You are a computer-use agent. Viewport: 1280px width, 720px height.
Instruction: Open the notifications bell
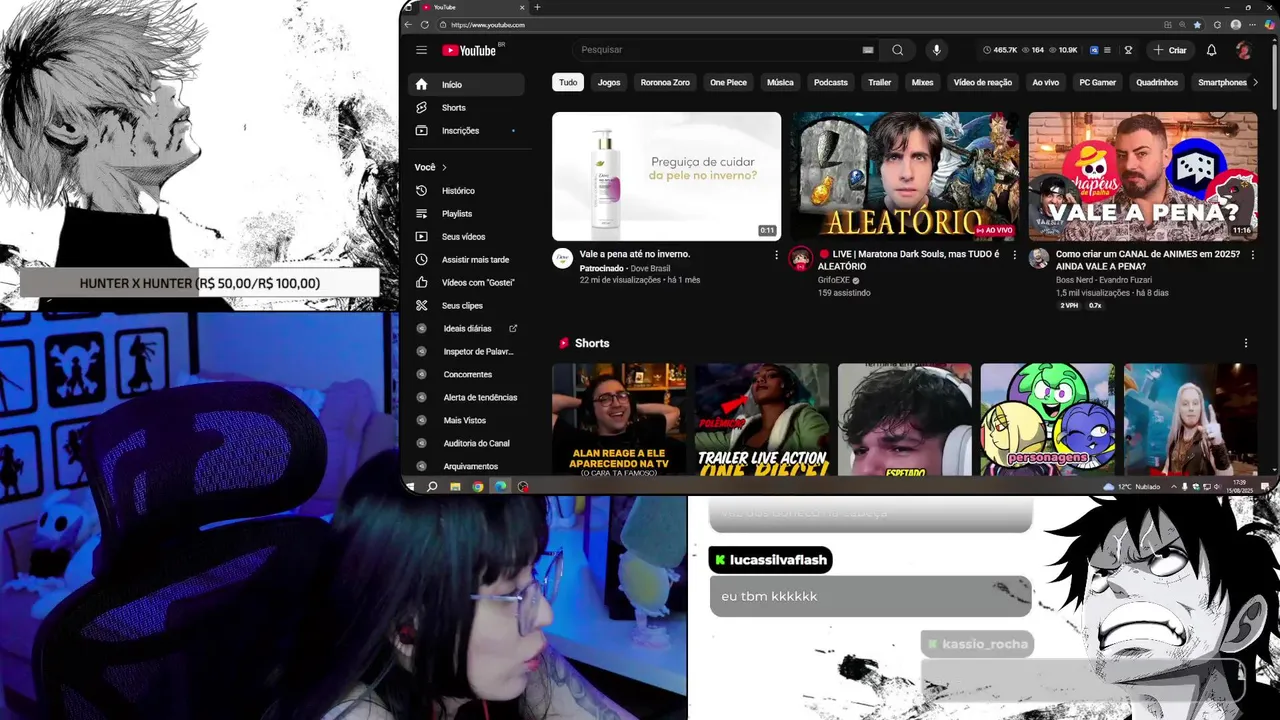point(1211,50)
